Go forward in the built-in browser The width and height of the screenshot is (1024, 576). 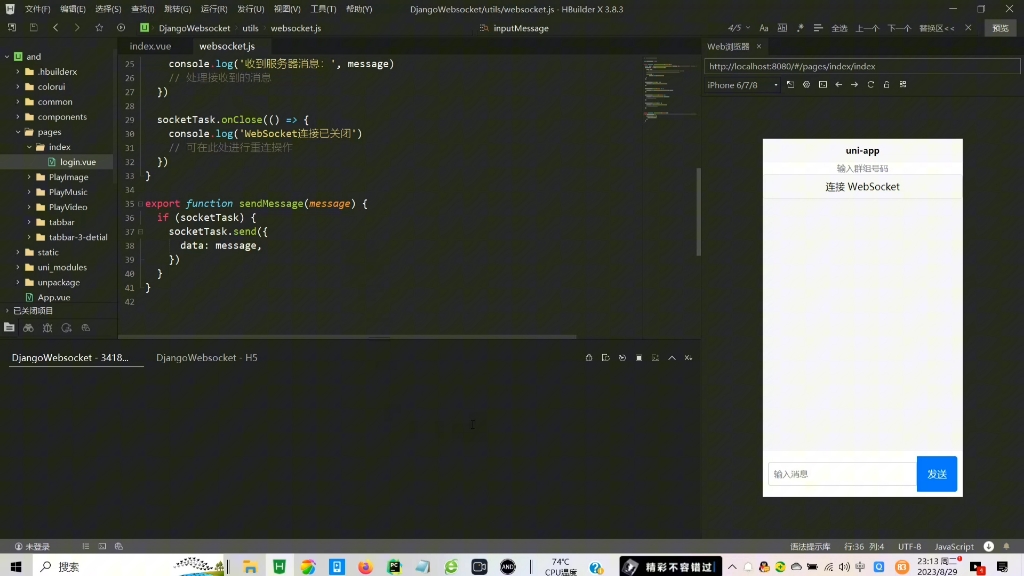pyautogui.click(x=854, y=85)
